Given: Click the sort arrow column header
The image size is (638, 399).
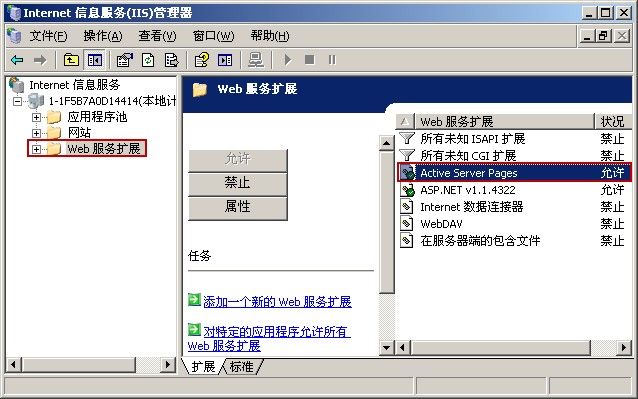Looking at the screenshot, I should click(x=405, y=121).
